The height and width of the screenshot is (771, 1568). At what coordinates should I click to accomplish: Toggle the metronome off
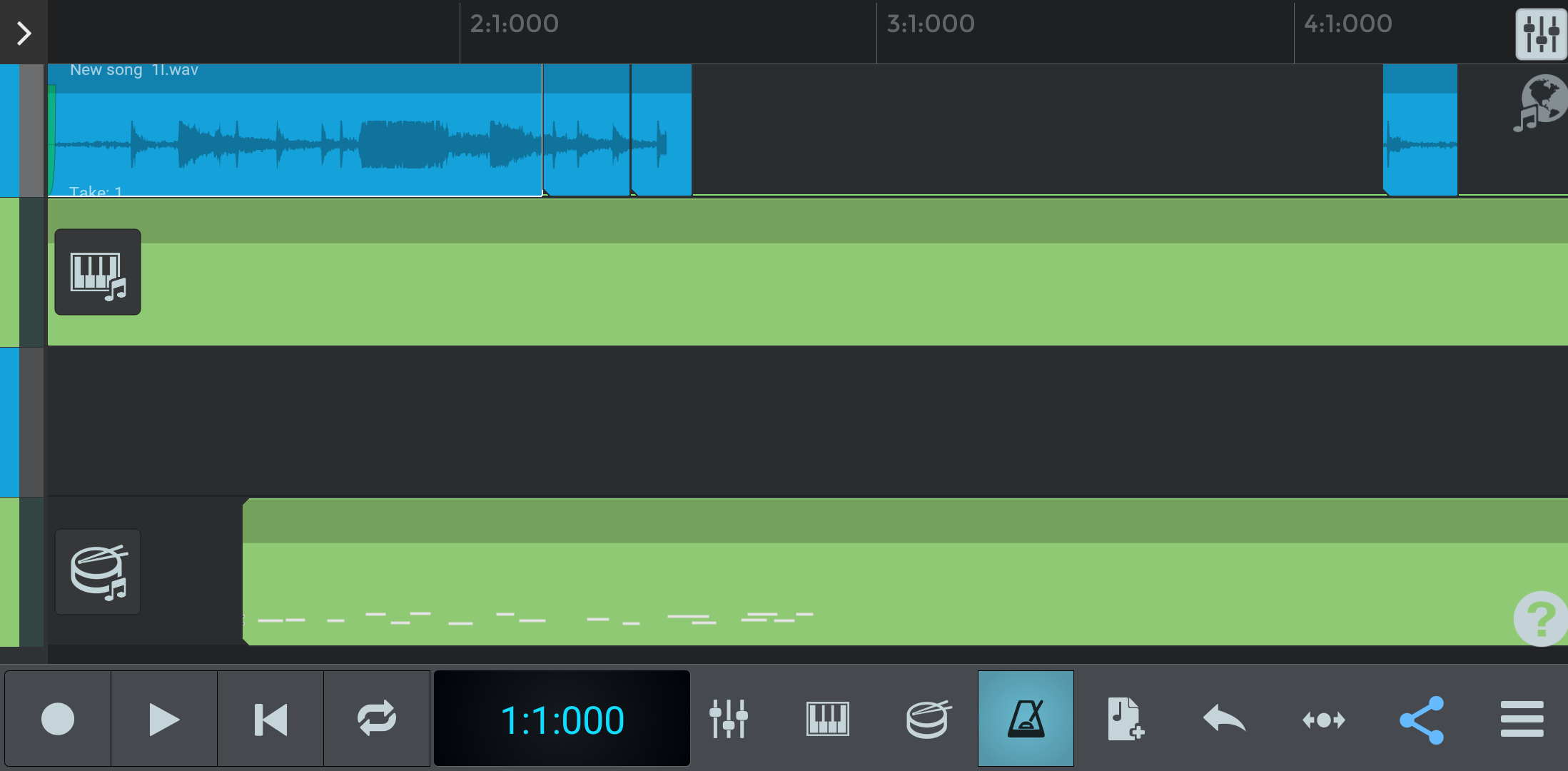1026,718
